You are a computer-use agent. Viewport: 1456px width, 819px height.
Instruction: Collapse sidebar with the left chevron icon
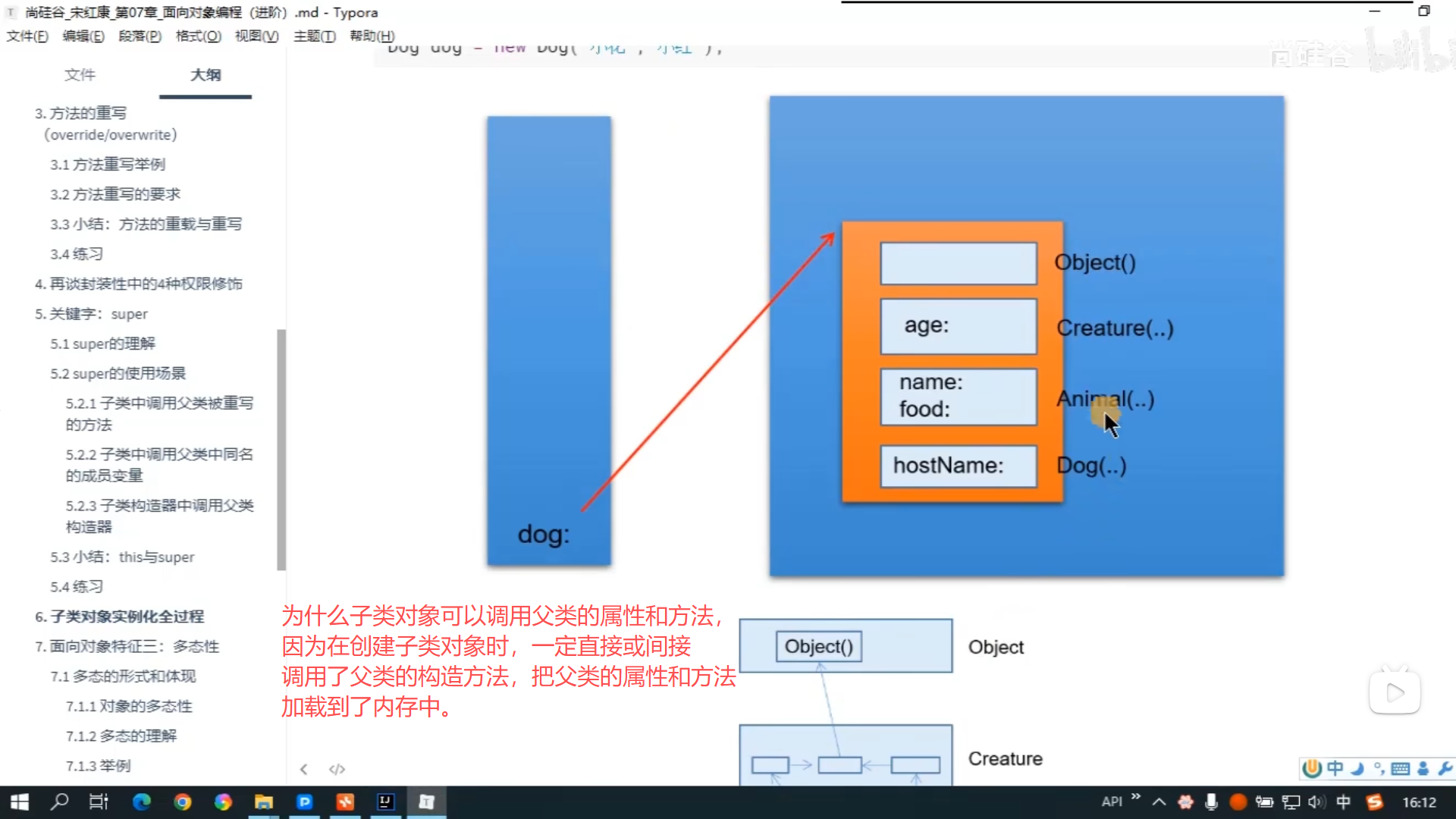(303, 769)
